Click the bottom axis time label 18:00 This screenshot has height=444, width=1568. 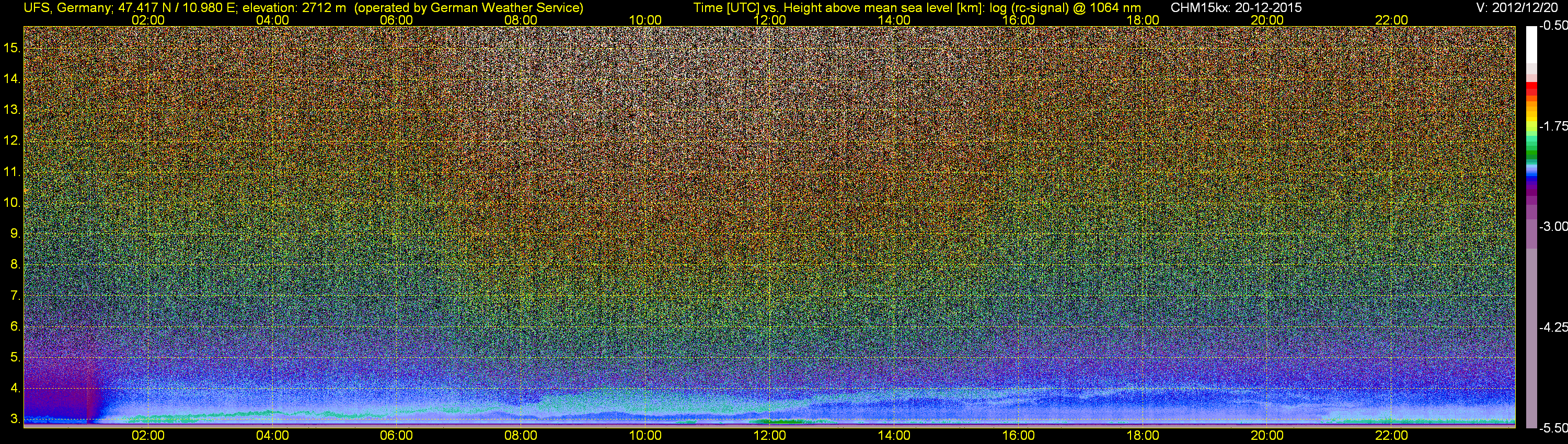(1143, 436)
